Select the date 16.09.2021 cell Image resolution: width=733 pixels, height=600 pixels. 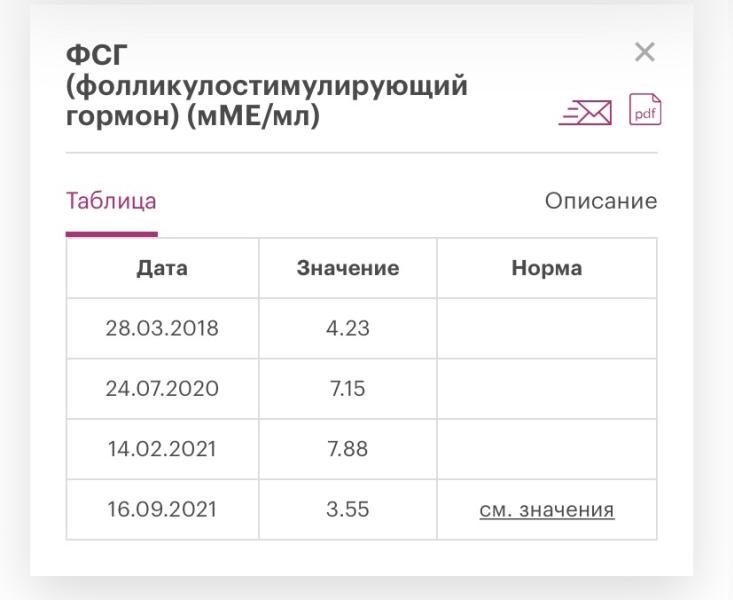(162, 509)
